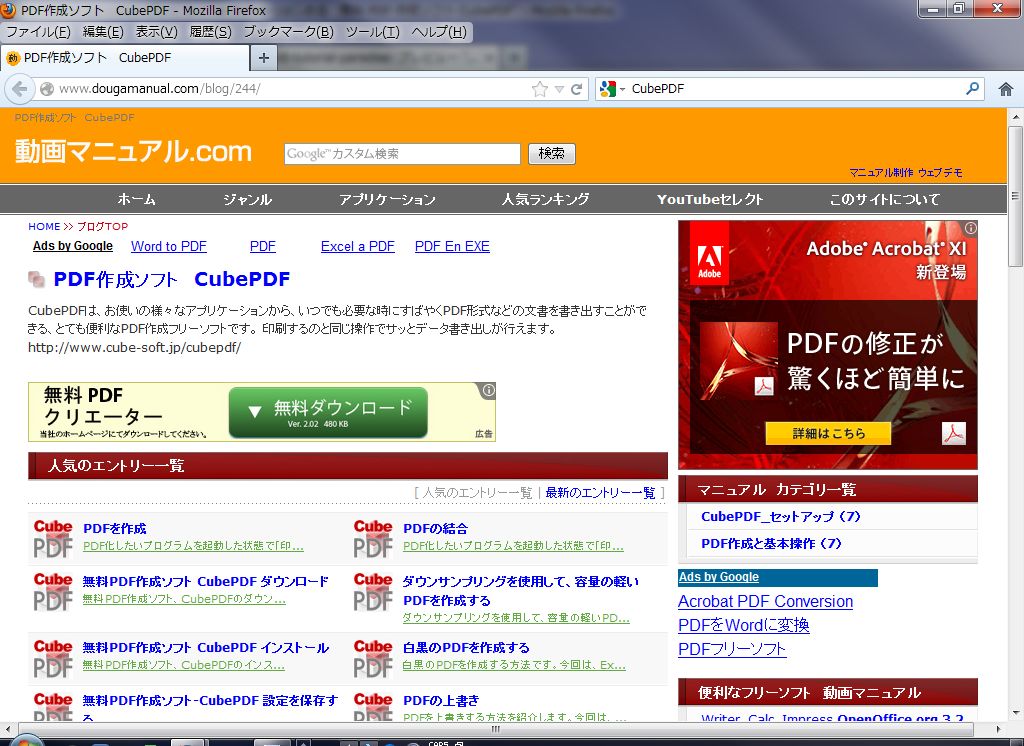Viewport: 1024px width, 746px height.
Task: Click the Back navigation arrow
Action: coord(20,89)
